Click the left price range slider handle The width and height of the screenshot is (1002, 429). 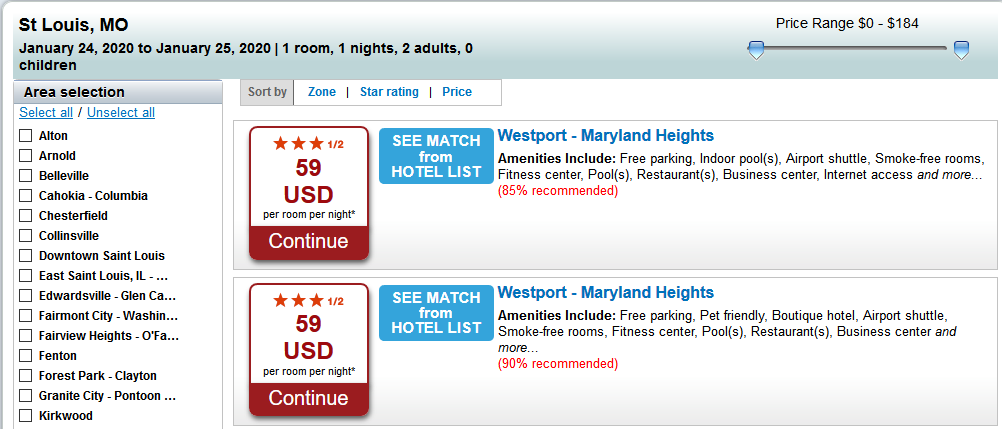[756, 50]
